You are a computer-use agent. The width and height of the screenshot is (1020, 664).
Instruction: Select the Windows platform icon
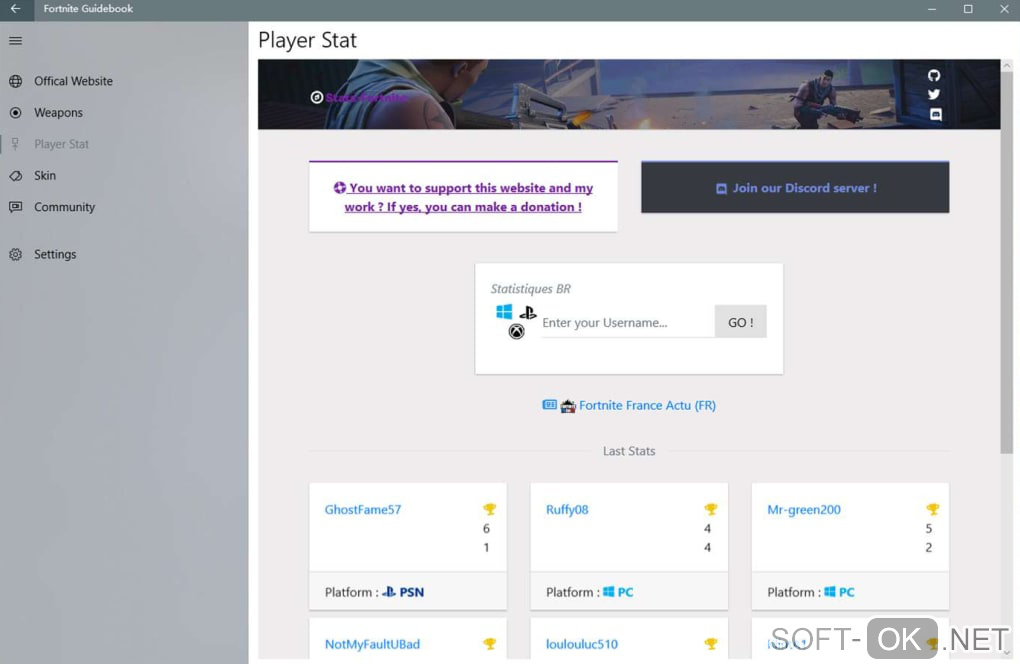(x=504, y=312)
